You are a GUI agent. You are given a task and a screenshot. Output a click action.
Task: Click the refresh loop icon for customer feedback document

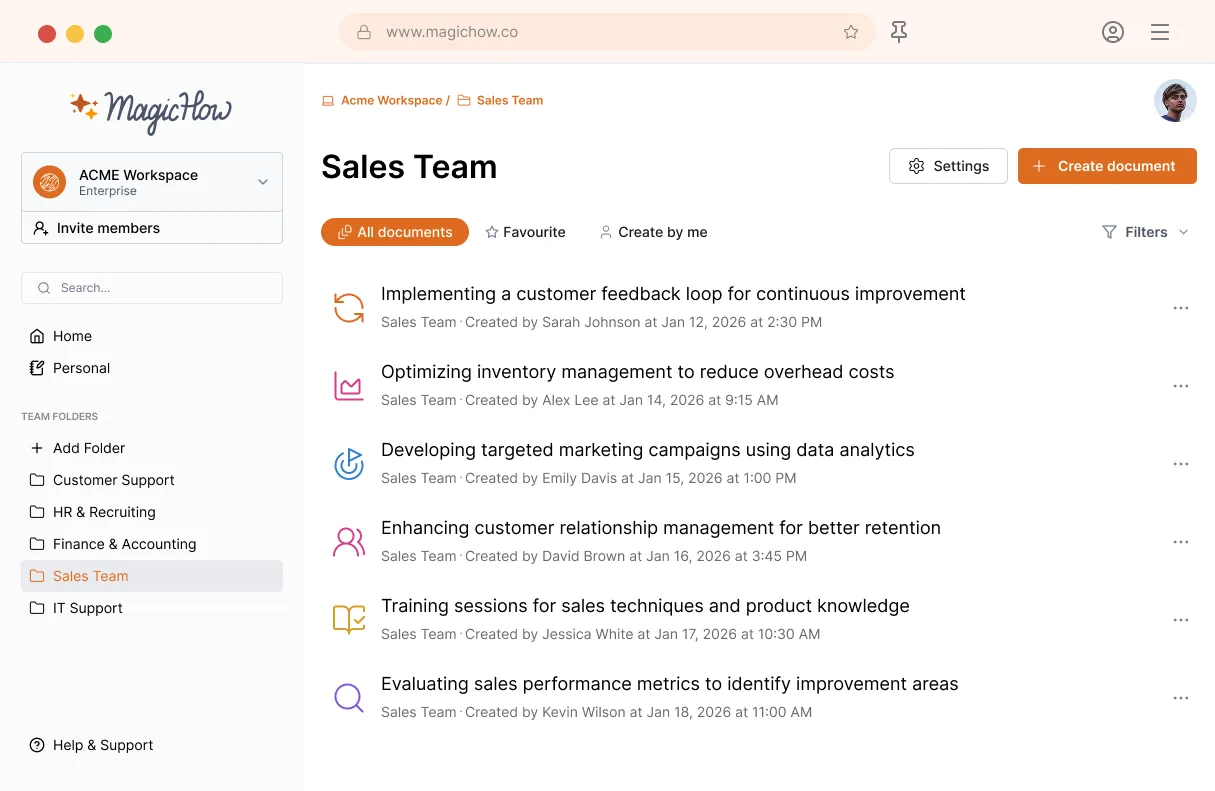(348, 308)
